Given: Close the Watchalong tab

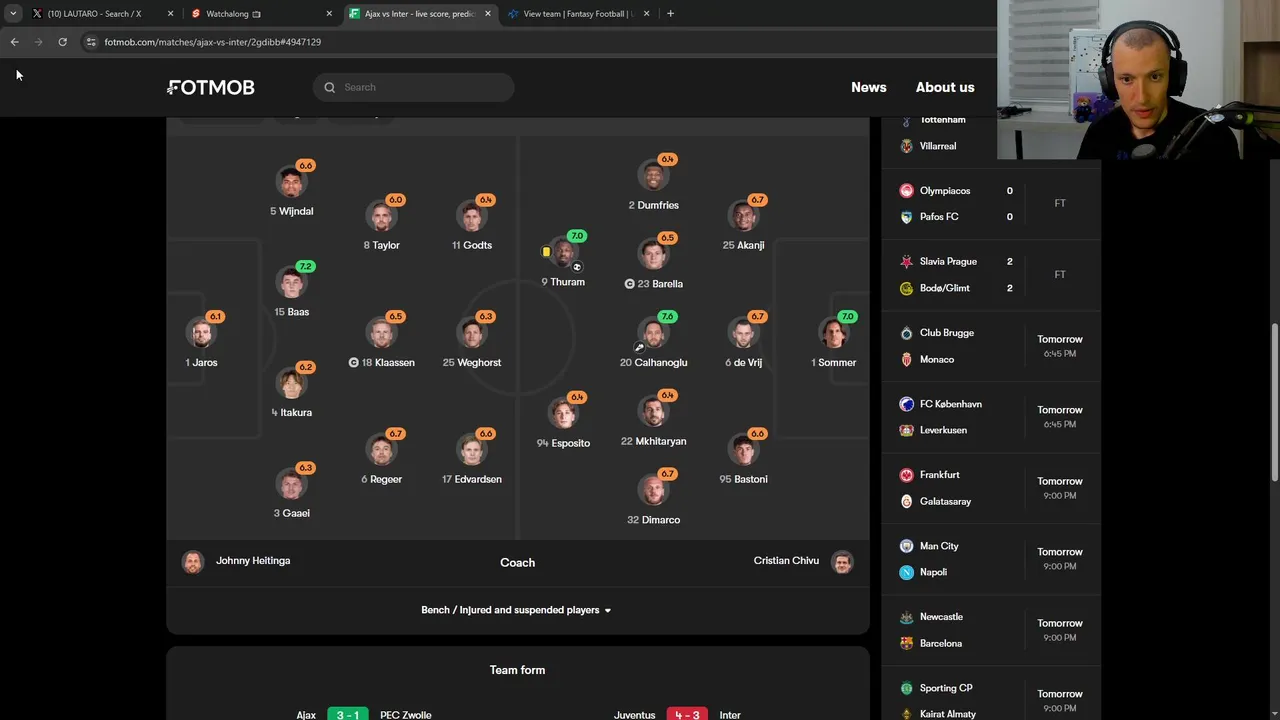Looking at the screenshot, I should click(329, 14).
